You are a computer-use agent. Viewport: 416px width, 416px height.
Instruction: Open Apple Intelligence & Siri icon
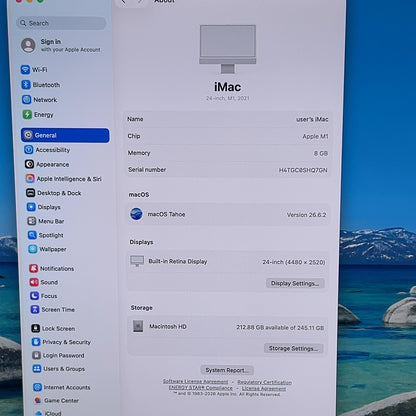tap(30, 178)
